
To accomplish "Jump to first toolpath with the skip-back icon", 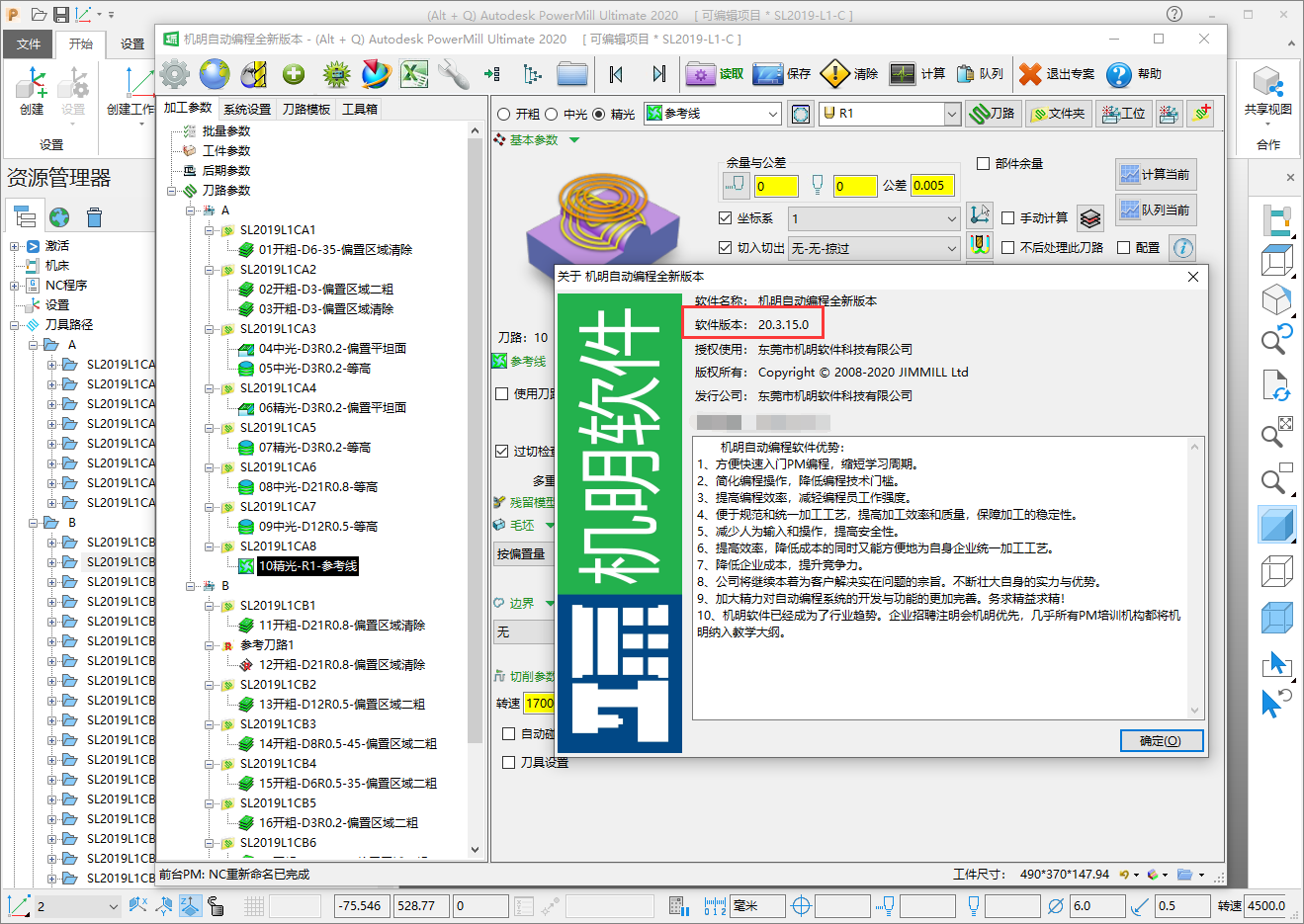I will 617,74.
